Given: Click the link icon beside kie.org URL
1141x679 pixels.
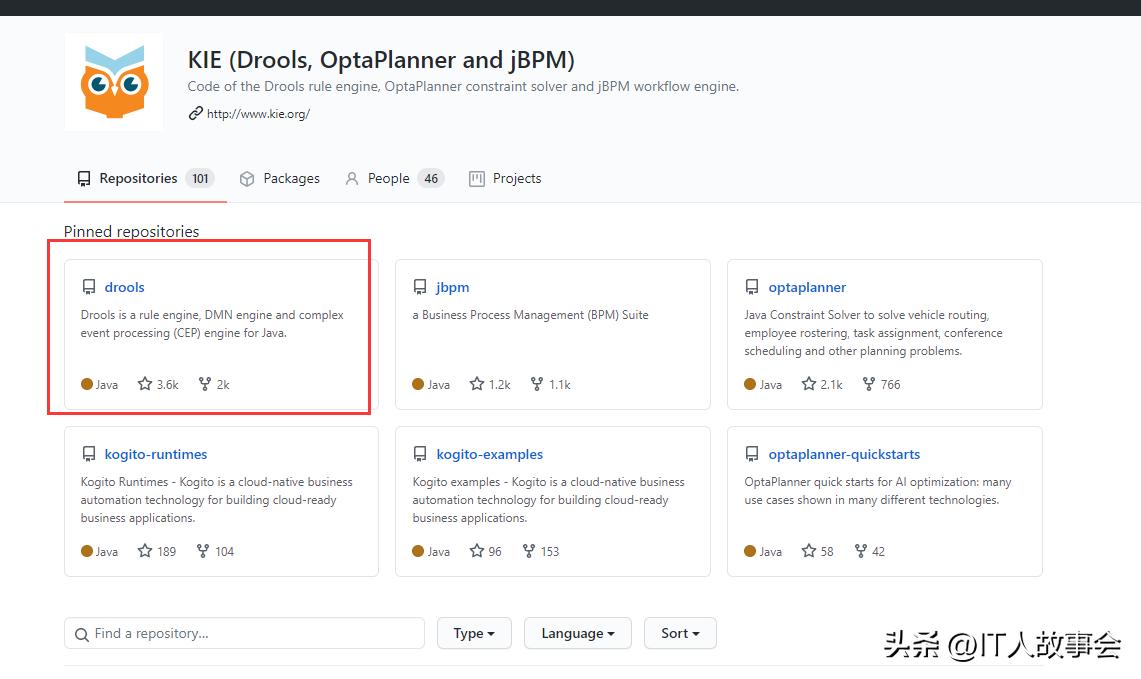Looking at the screenshot, I should click(195, 114).
